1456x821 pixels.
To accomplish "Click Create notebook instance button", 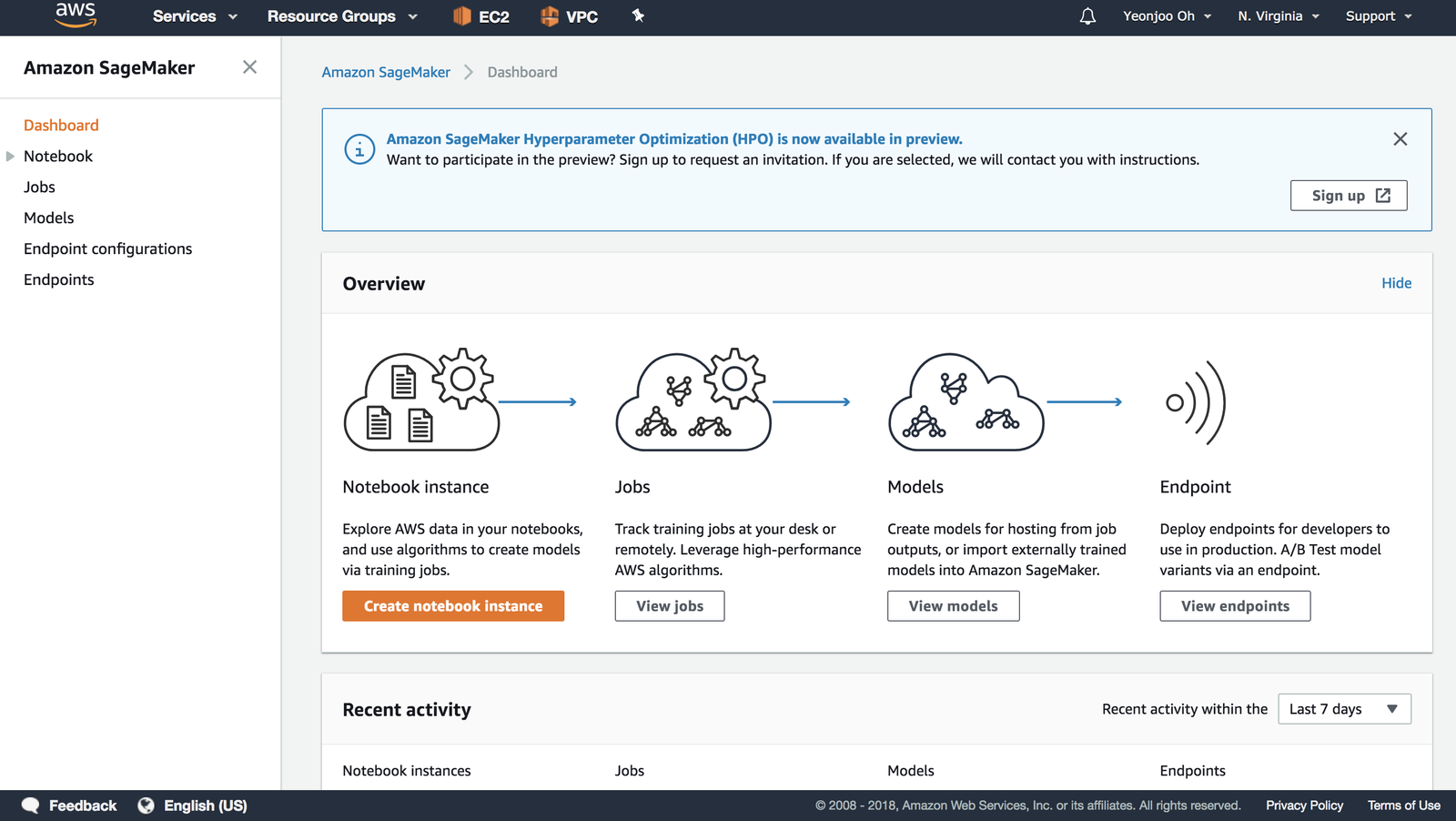I will [x=452, y=606].
